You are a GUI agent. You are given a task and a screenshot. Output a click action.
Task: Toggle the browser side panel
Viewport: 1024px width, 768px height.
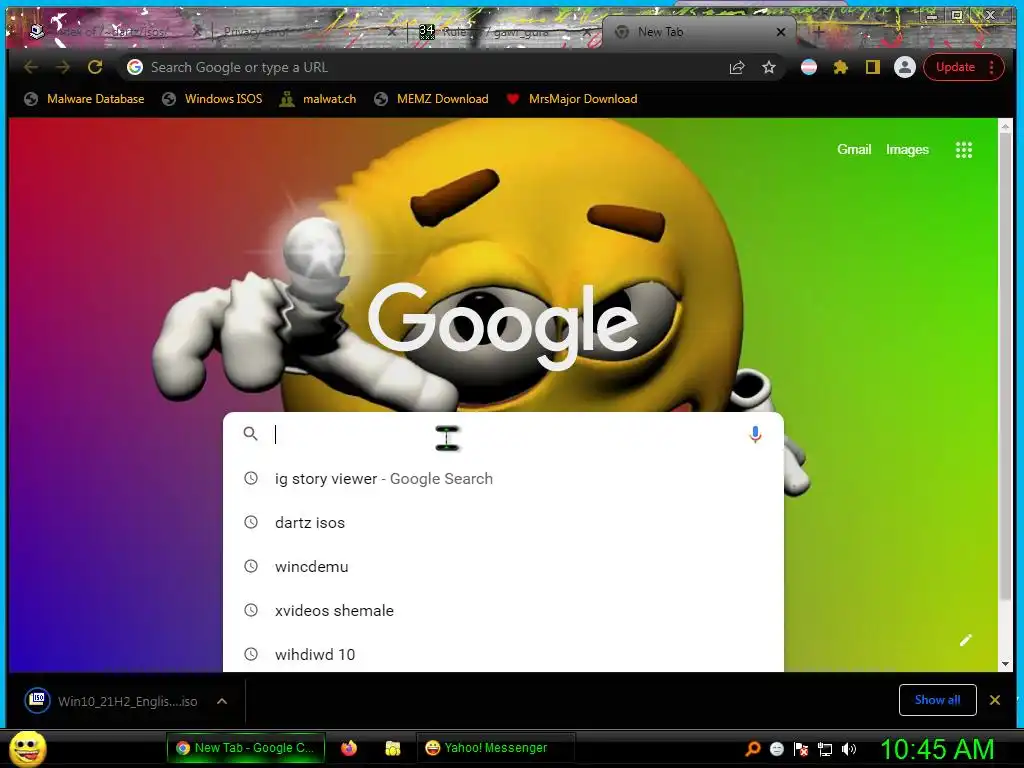tap(872, 67)
